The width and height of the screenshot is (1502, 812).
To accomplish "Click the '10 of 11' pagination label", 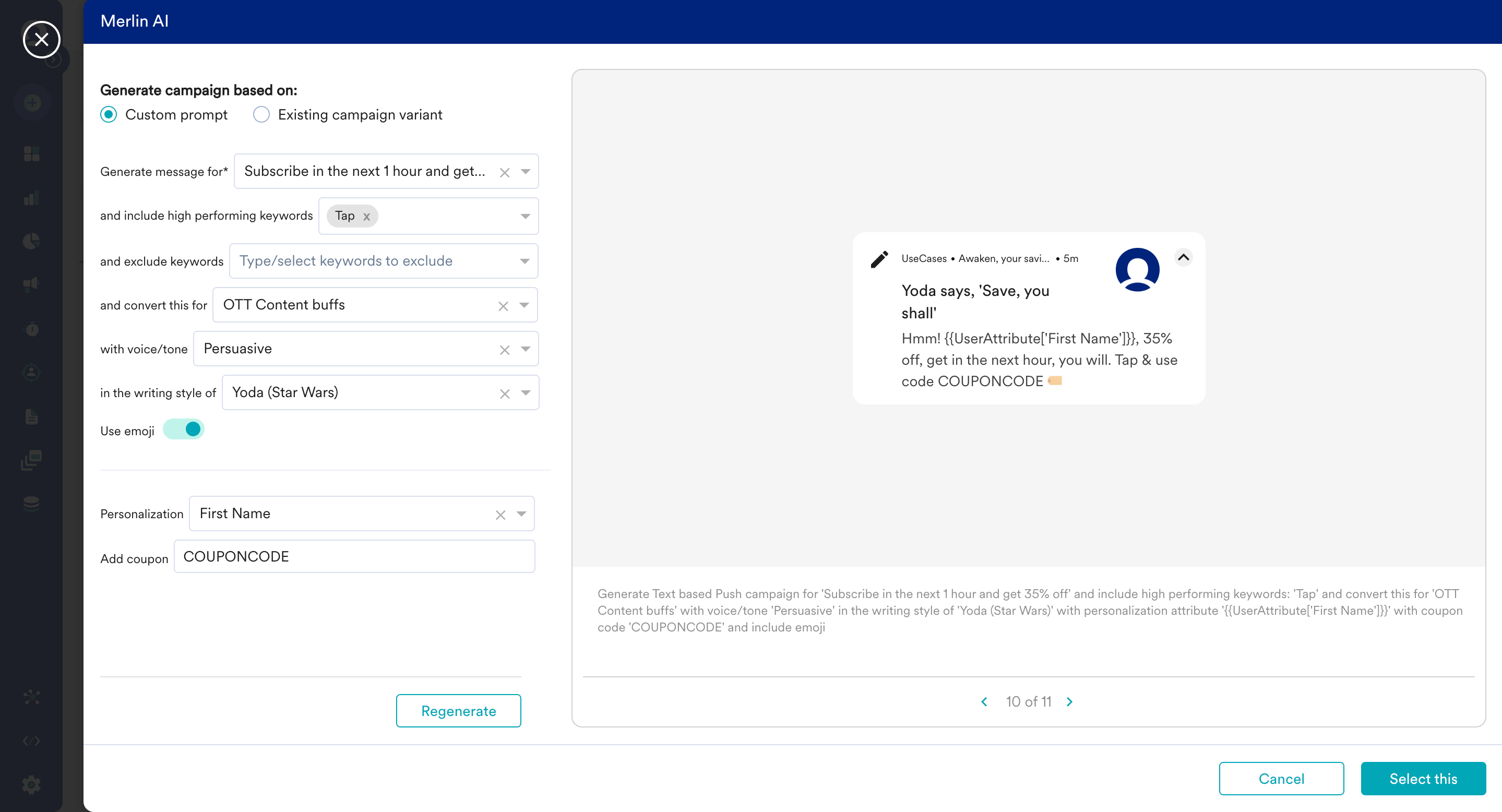I will click(1028, 702).
